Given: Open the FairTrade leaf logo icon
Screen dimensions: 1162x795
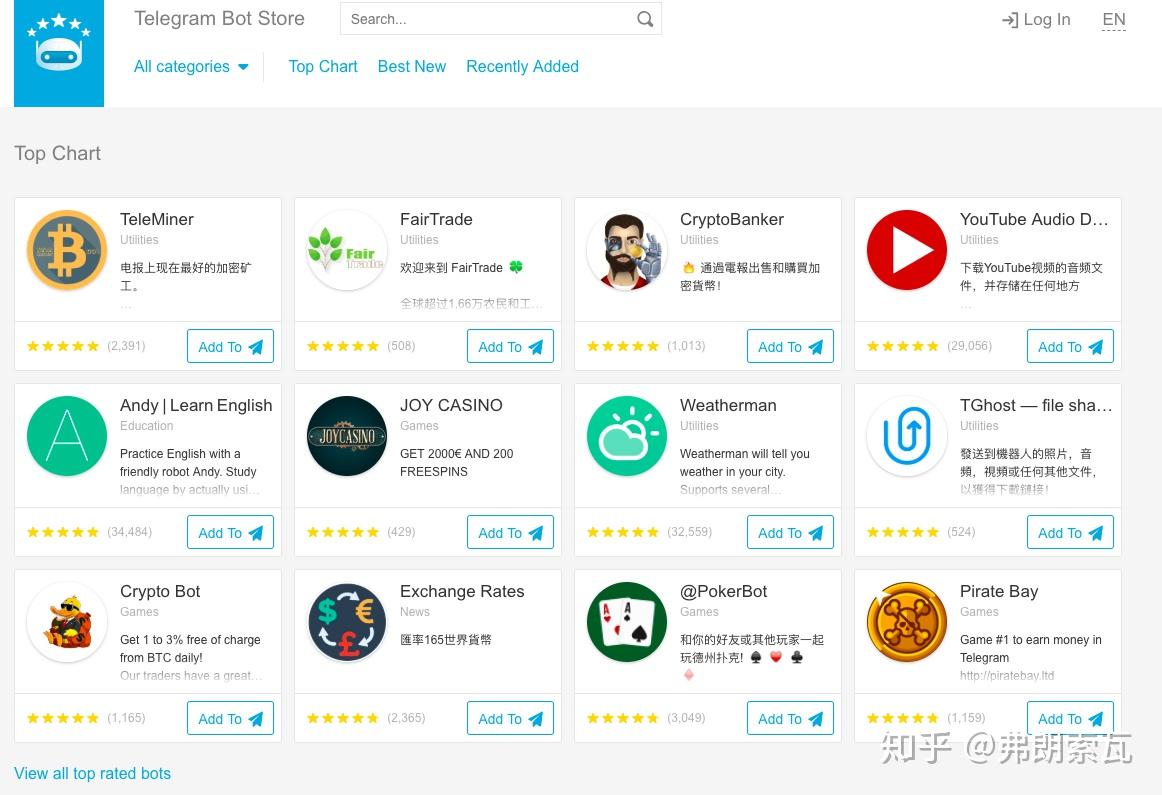Looking at the screenshot, I should pyautogui.click(x=347, y=250).
